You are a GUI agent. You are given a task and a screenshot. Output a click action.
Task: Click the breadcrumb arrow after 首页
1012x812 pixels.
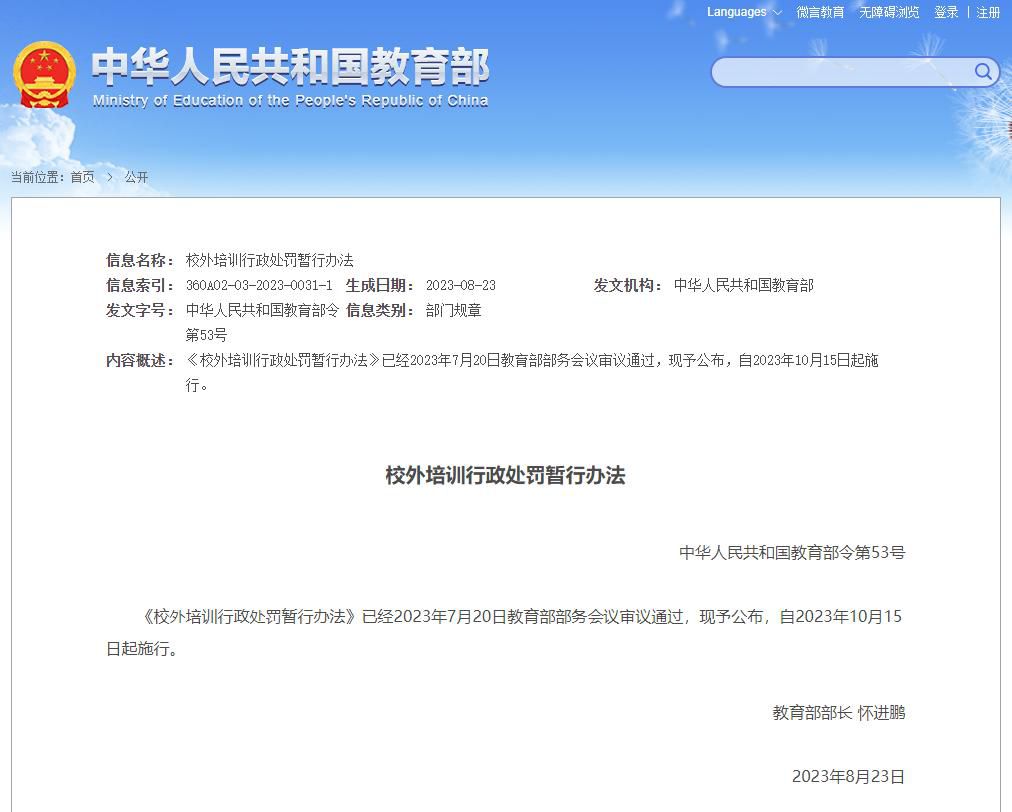pos(110,177)
